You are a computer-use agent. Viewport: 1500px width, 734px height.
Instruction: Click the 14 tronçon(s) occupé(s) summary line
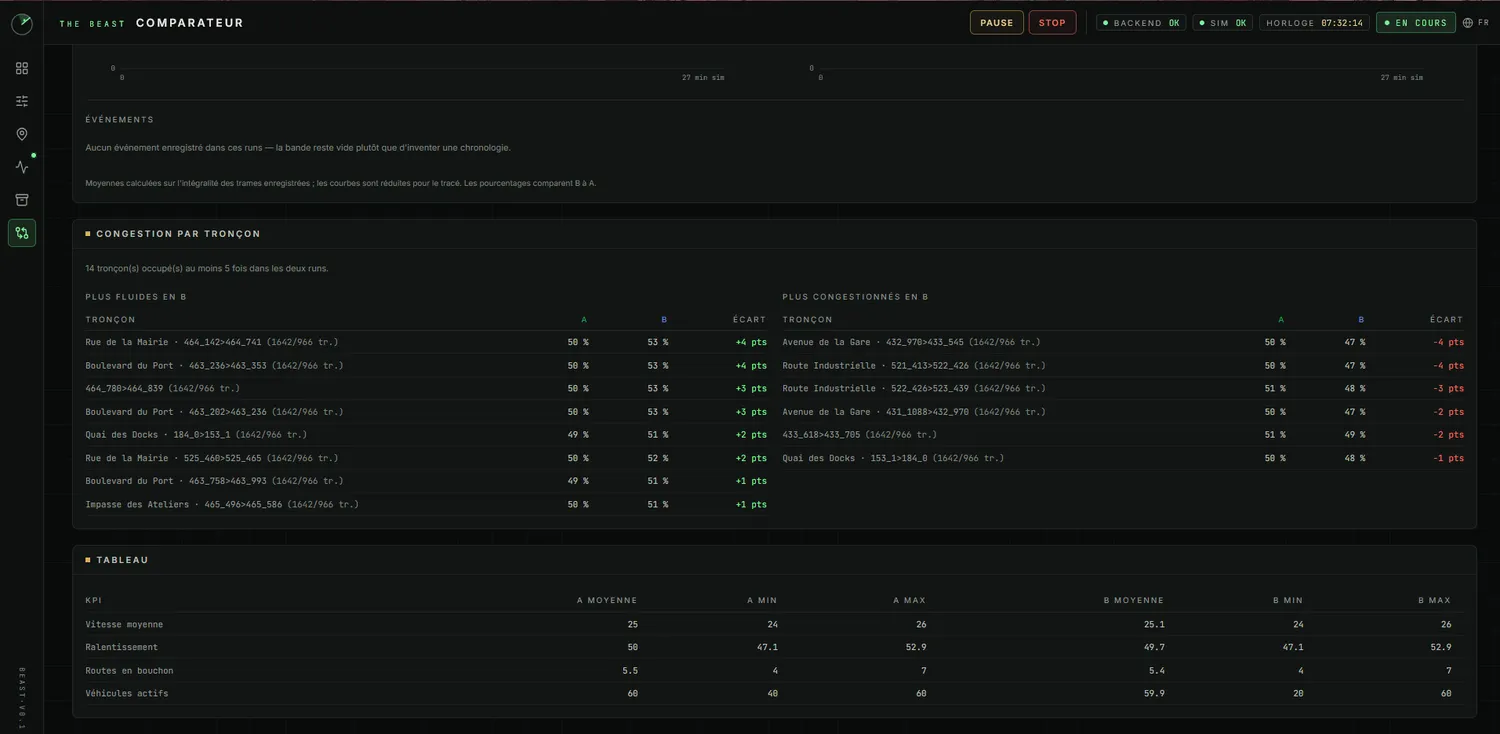tap(207, 269)
